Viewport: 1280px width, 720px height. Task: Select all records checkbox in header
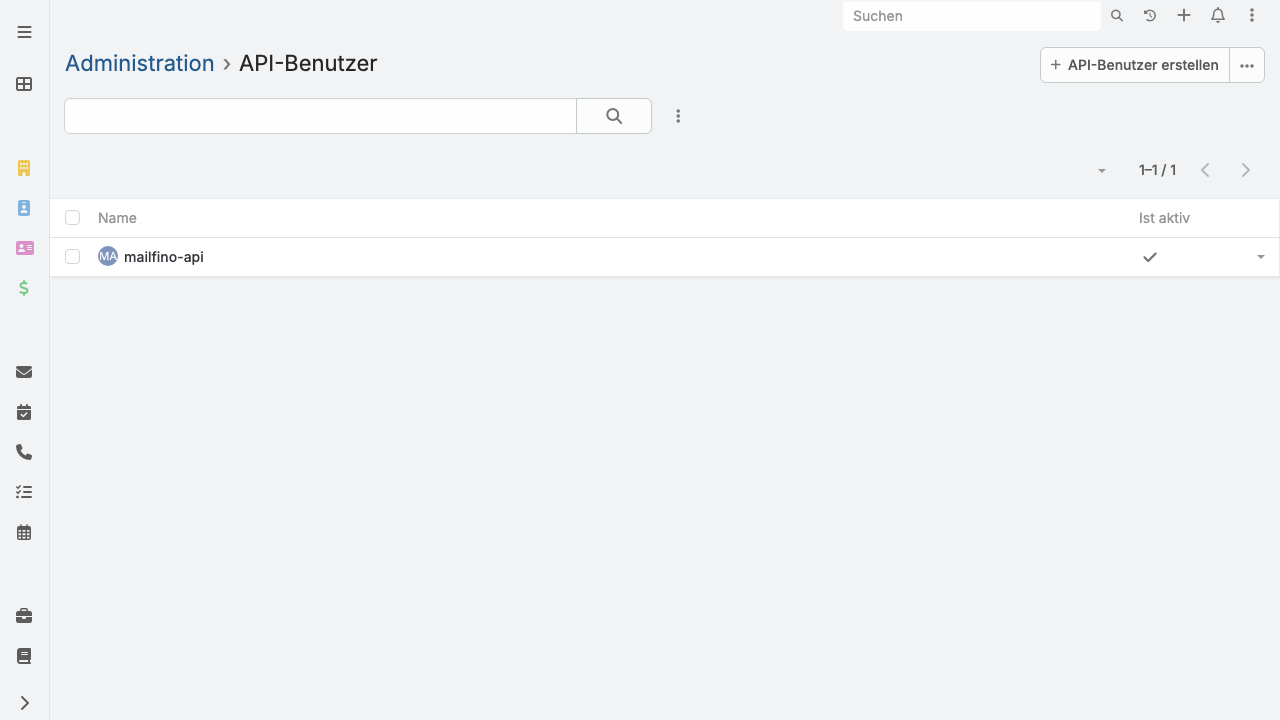72,217
